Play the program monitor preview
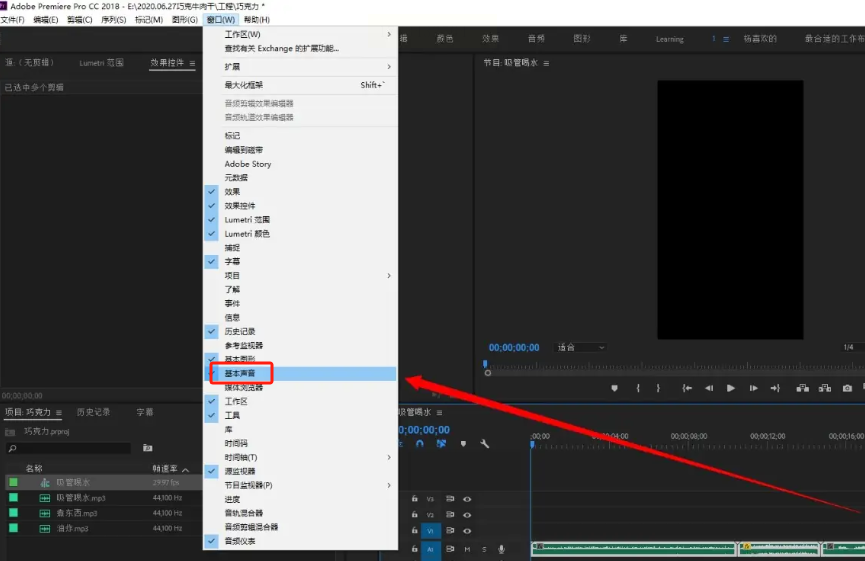865x561 pixels. pos(731,388)
